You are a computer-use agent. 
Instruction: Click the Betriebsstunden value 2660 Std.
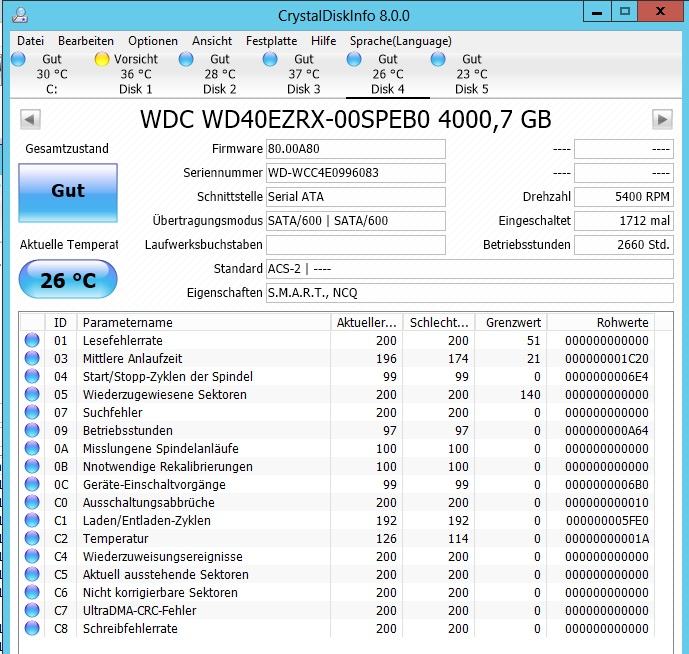624,245
